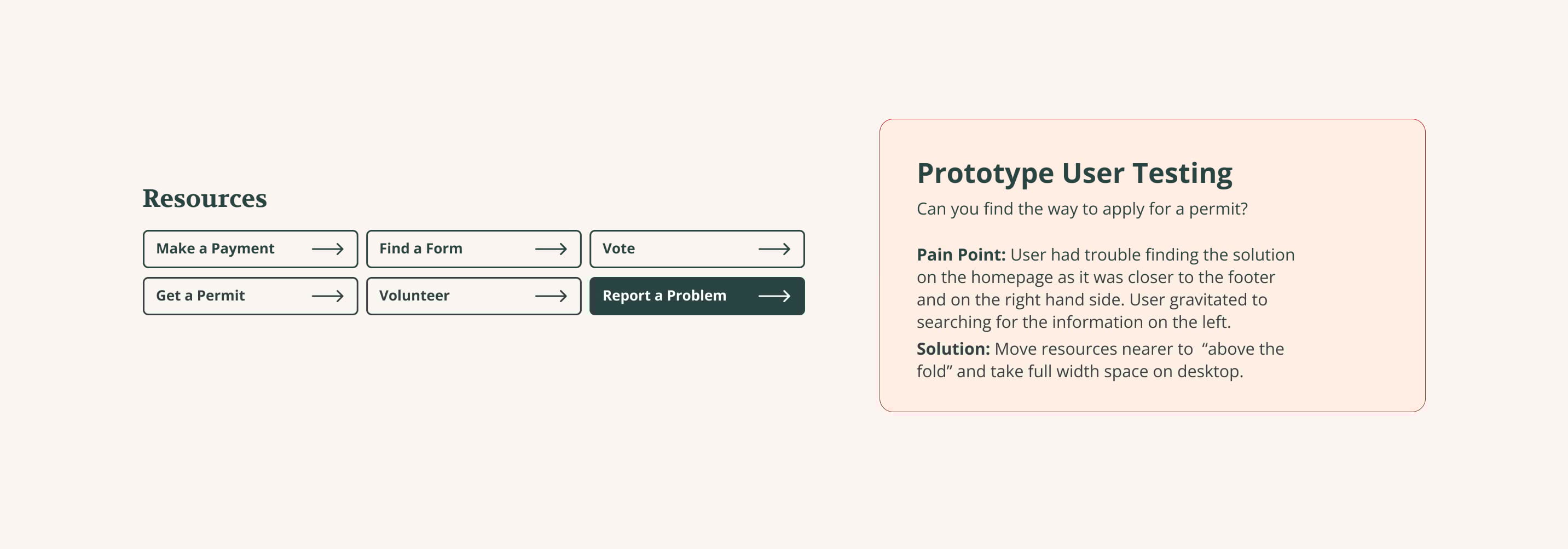Click the arrow icon on Make a Payment
The image size is (1568, 549).
click(327, 249)
